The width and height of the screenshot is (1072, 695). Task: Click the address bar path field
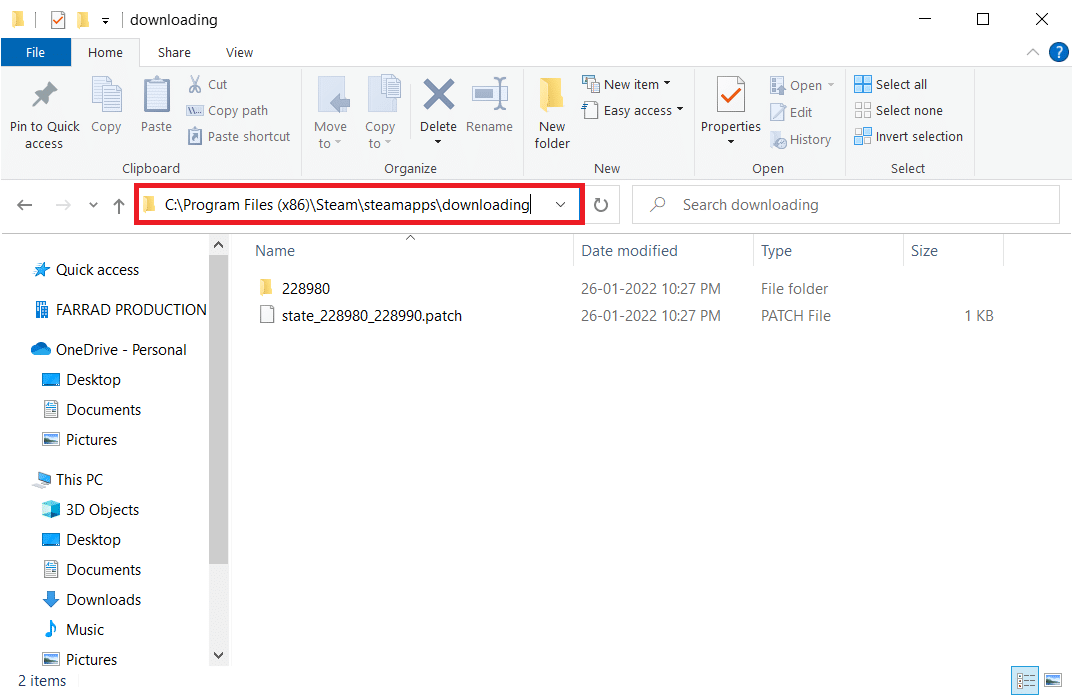pos(347,204)
